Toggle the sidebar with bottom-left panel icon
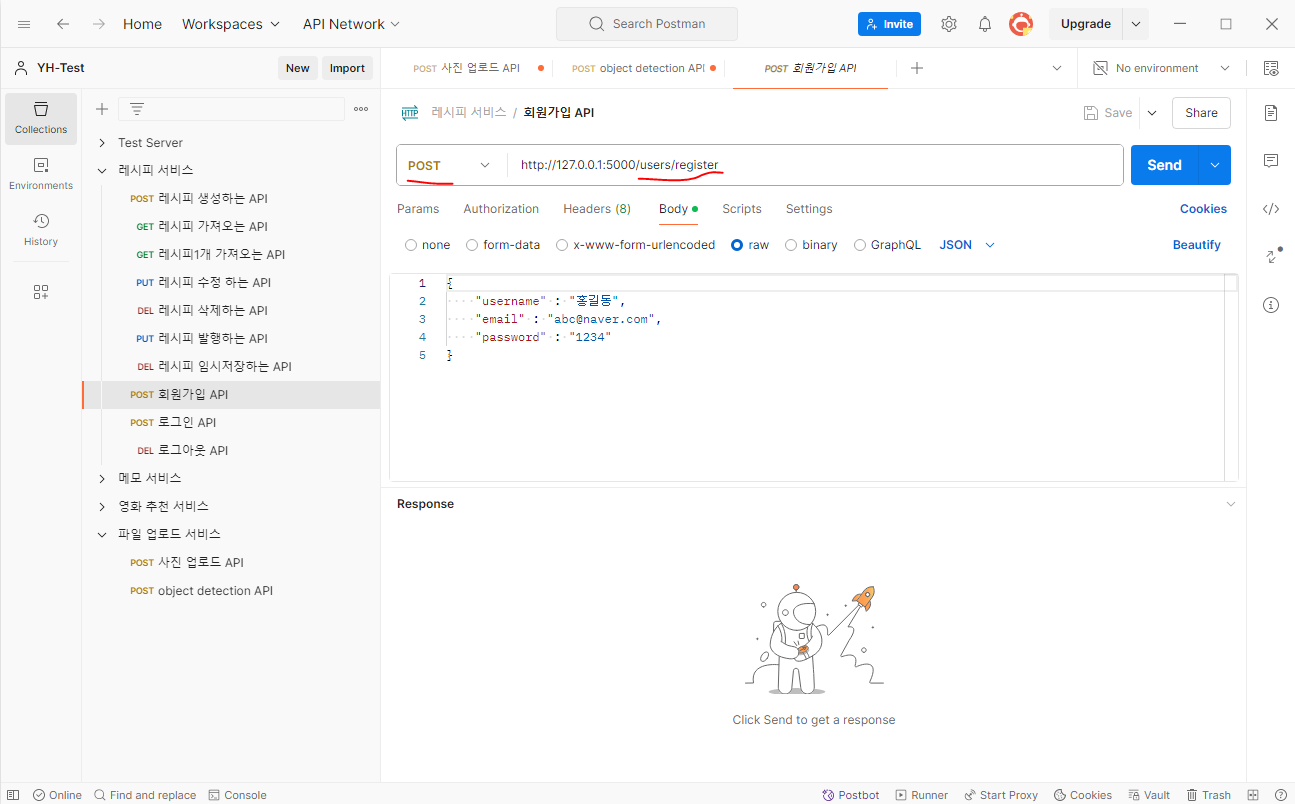The image size is (1295, 804). pos(13,795)
